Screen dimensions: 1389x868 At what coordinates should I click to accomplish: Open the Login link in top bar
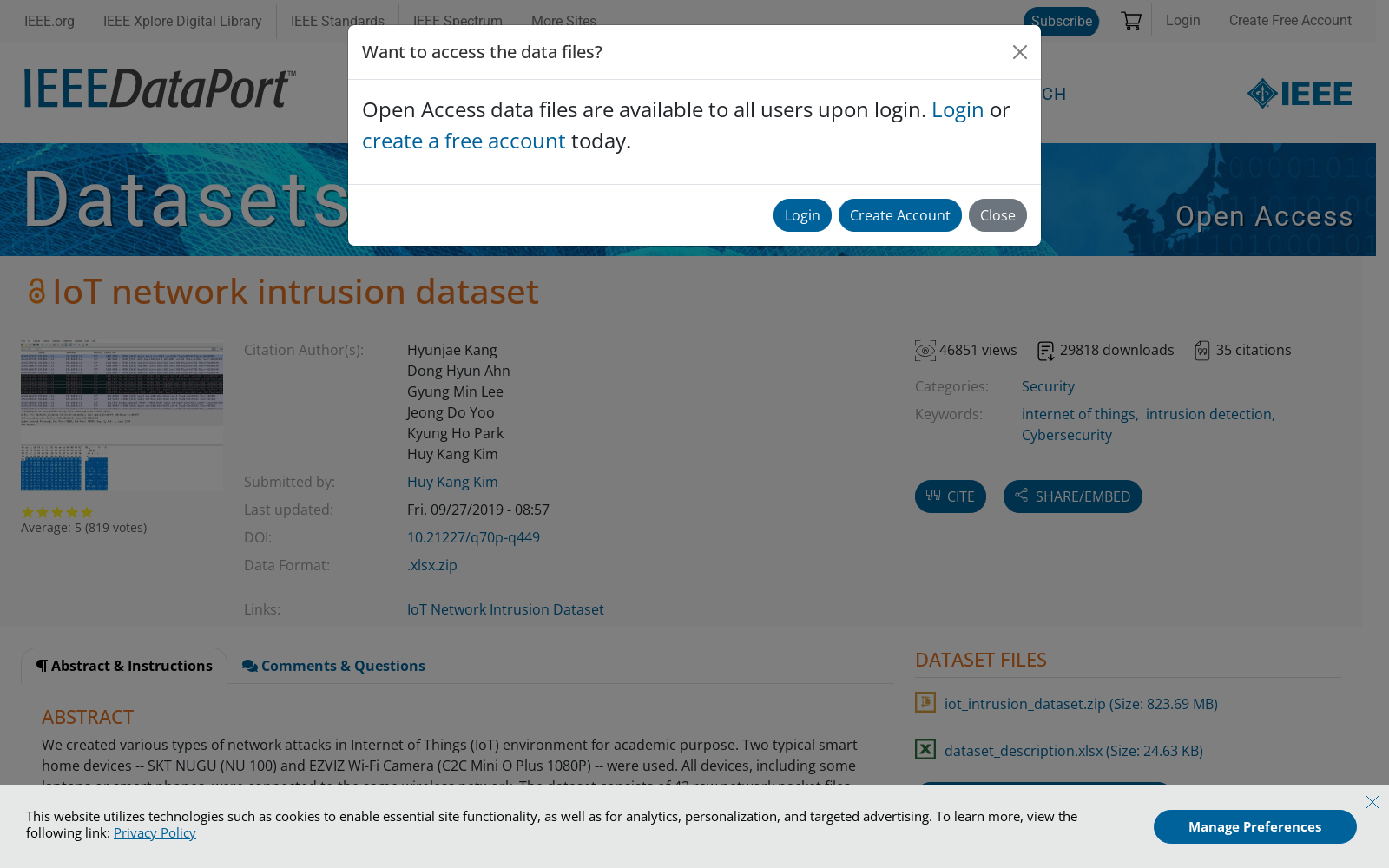click(1182, 21)
